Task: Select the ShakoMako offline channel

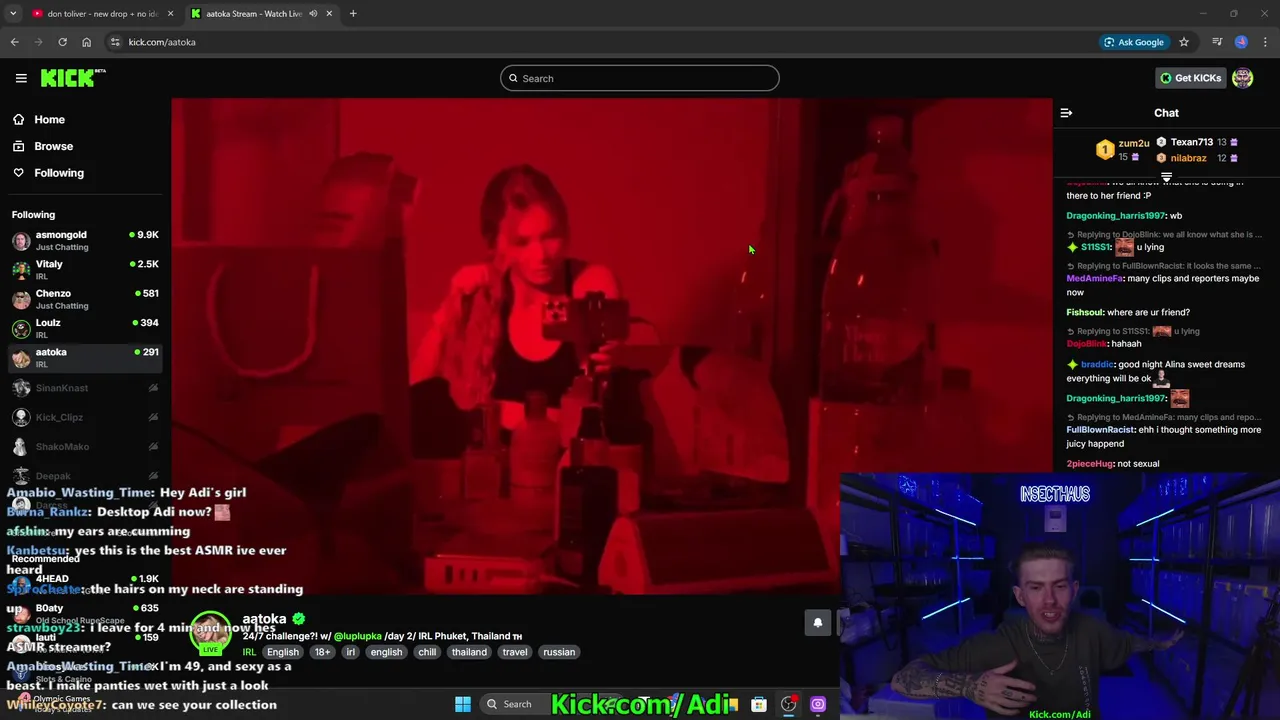Action: click(85, 447)
